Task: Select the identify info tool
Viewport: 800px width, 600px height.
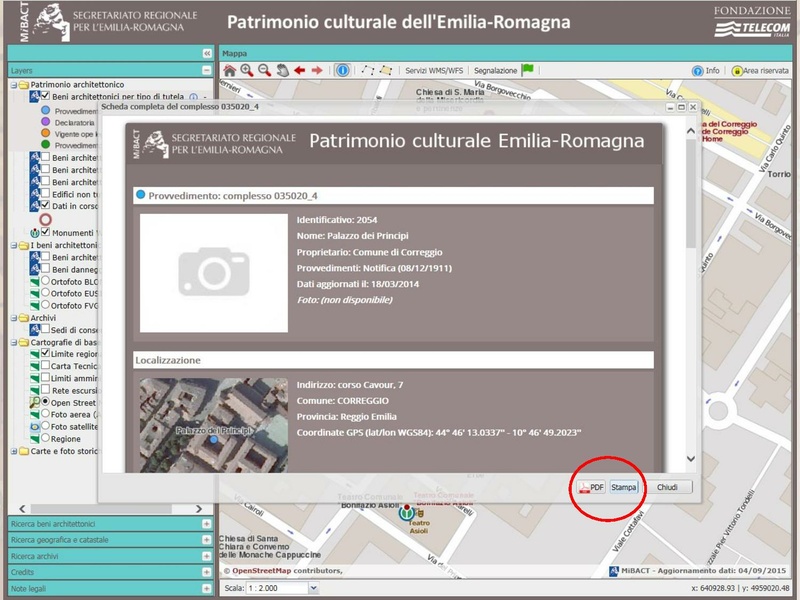Action: click(343, 71)
